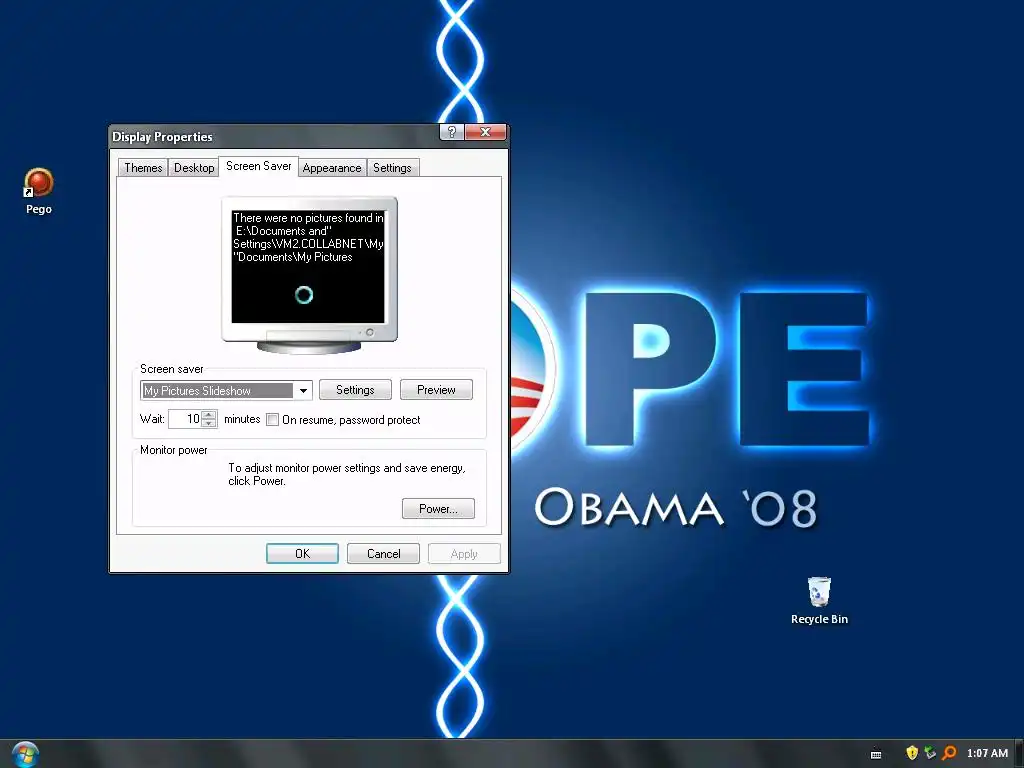Go to the Settings tab
1024x768 pixels.
[x=392, y=168]
